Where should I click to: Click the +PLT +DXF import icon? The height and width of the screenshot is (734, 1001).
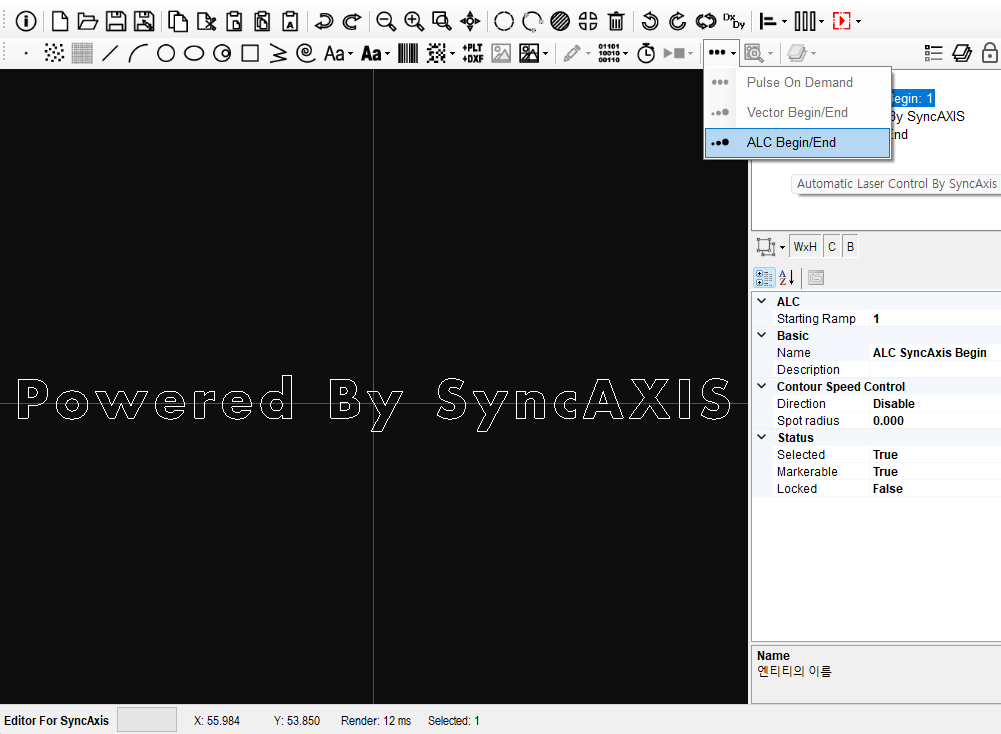coord(472,53)
